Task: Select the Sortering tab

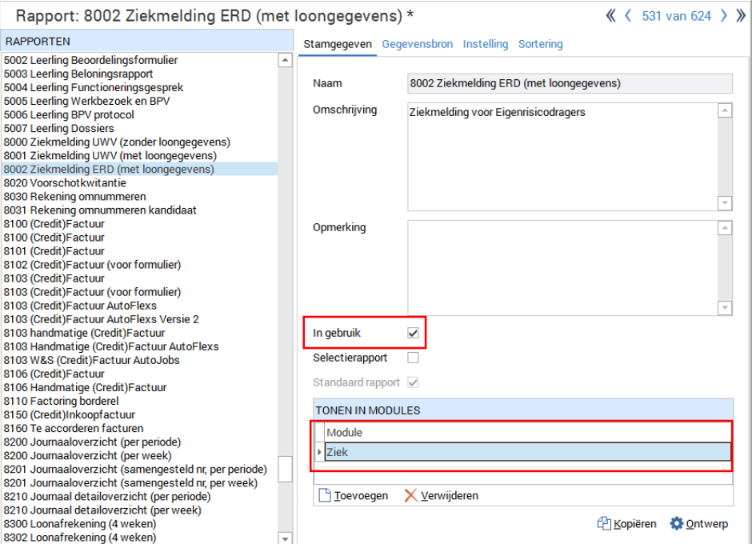Action: pyautogui.click(x=540, y=44)
